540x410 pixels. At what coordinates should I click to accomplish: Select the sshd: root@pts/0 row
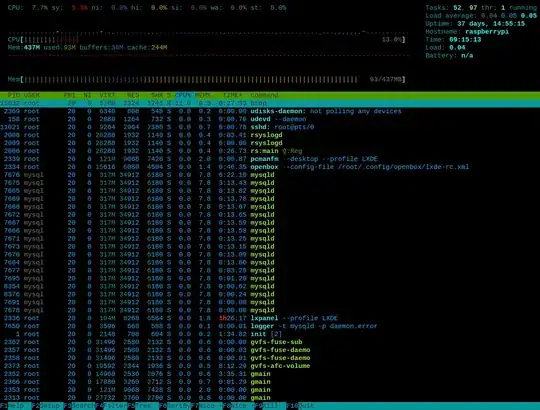[270, 127]
